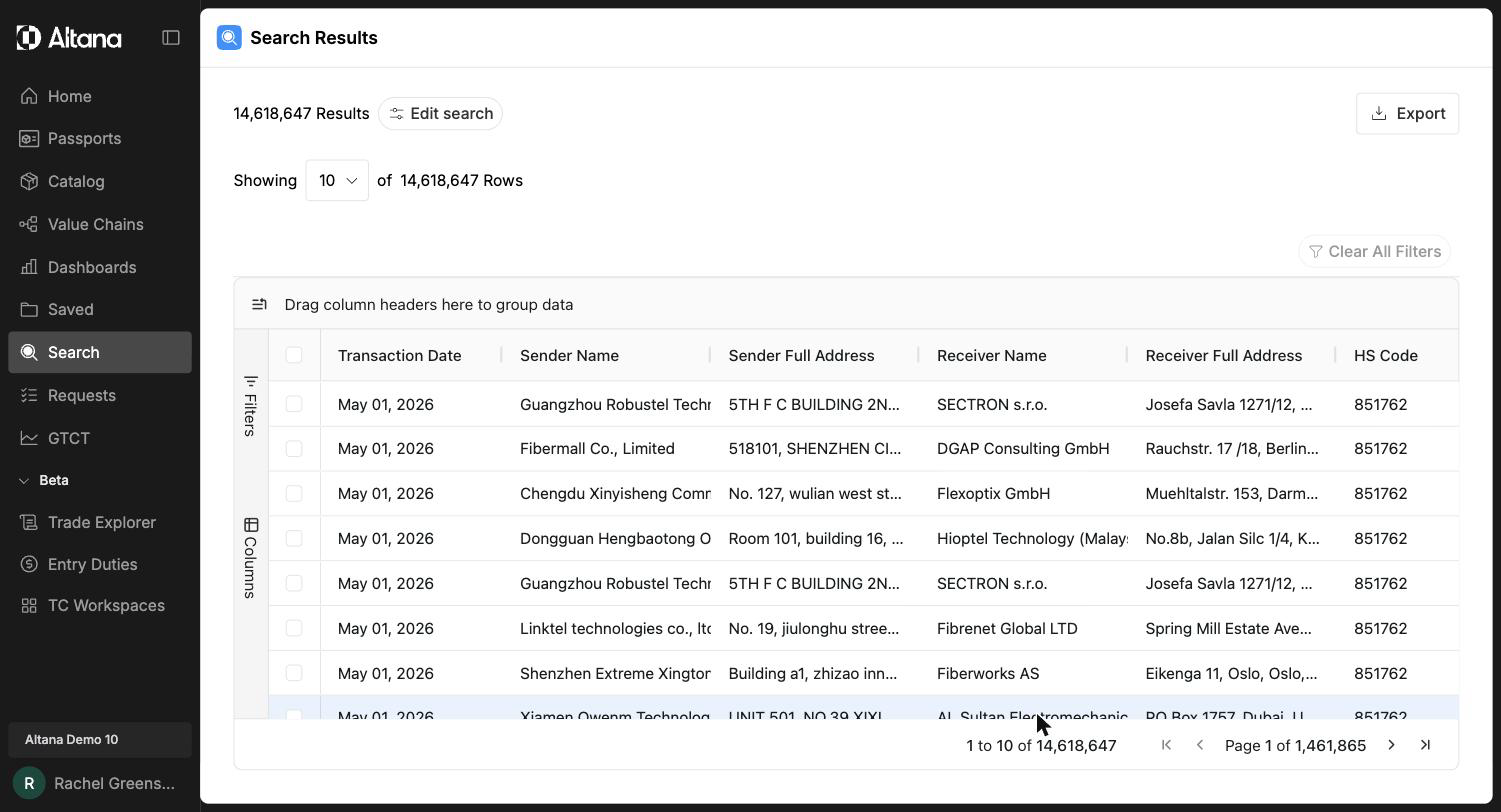Open TC Workspaces
1501x812 pixels.
click(x=100, y=606)
